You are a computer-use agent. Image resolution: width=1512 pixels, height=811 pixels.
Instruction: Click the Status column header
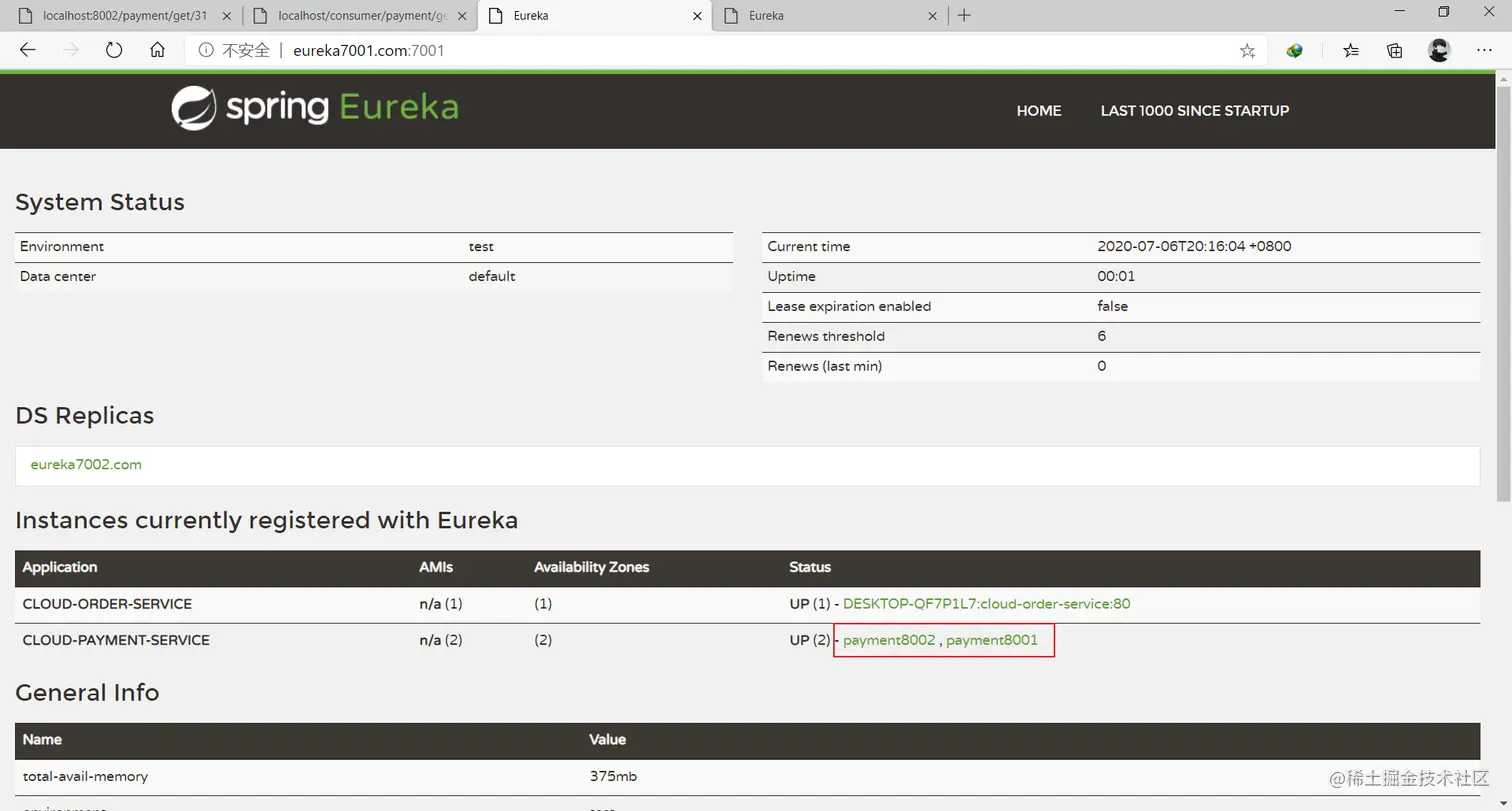[x=810, y=567]
